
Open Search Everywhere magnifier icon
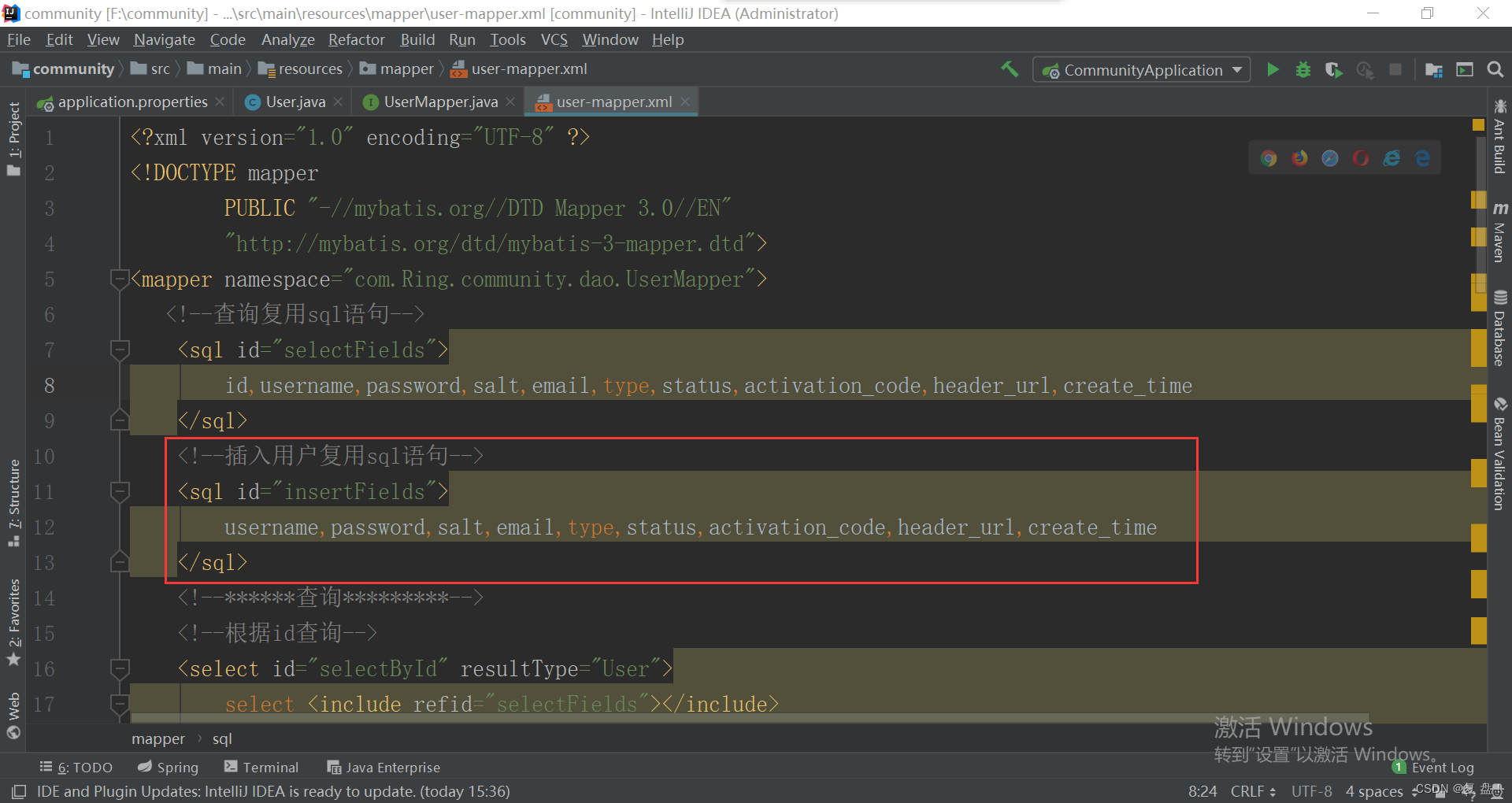1495,69
